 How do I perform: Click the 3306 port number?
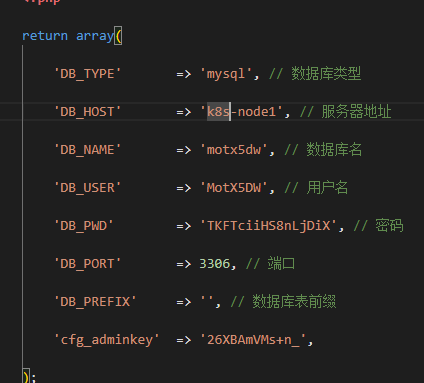pyautogui.click(x=214, y=264)
